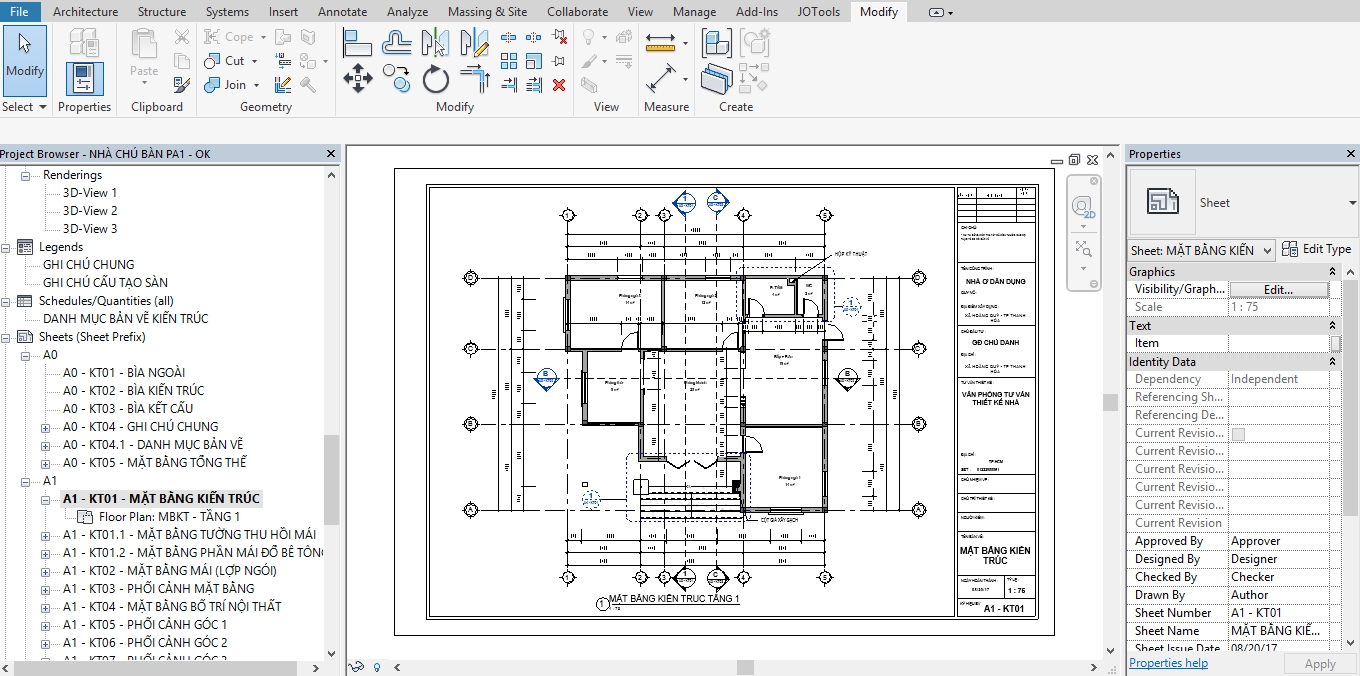The width and height of the screenshot is (1360, 676).
Task: Toggle the Properties palette button
Action: point(85,78)
